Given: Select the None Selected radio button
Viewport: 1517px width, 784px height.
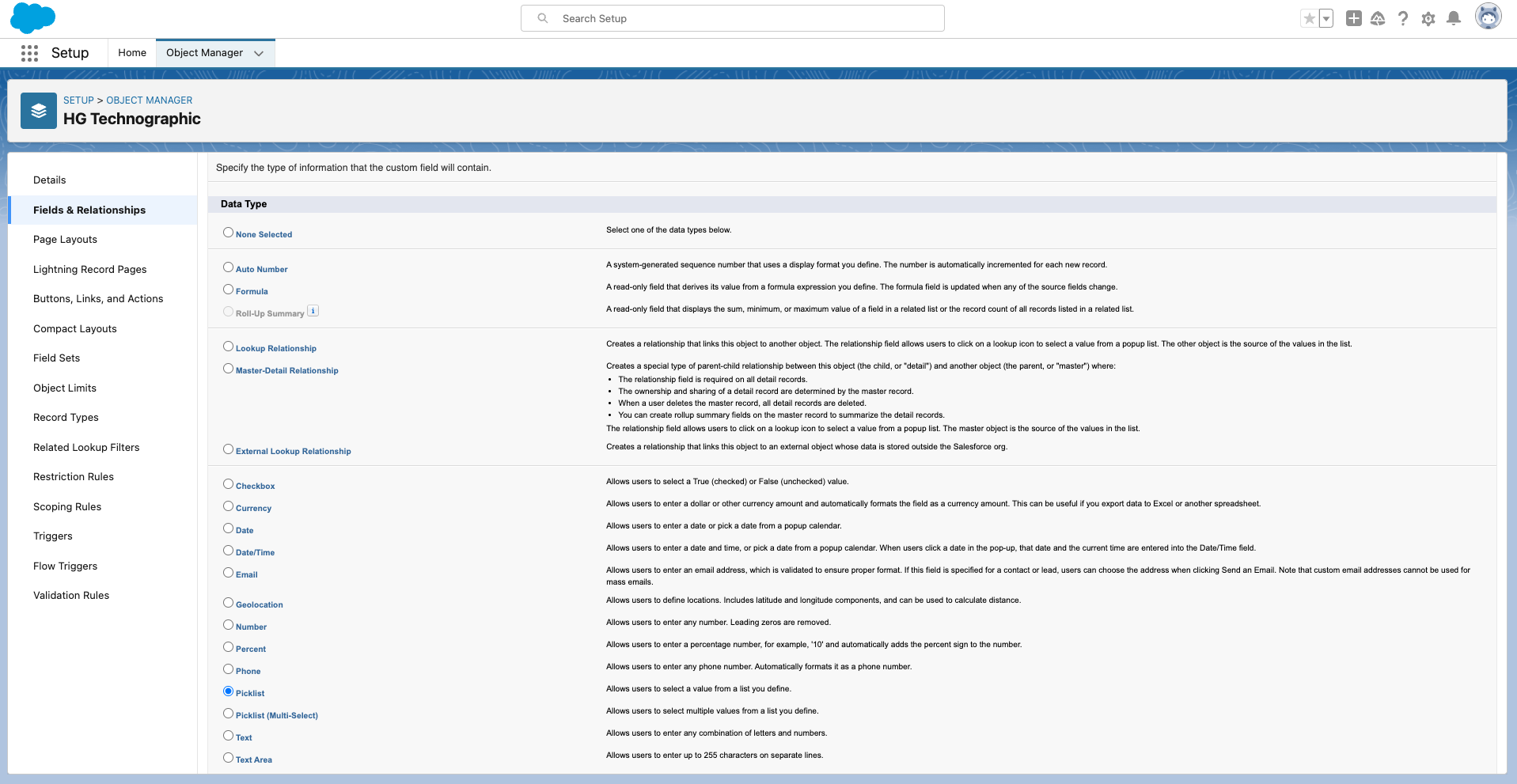Looking at the screenshot, I should point(228,233).
